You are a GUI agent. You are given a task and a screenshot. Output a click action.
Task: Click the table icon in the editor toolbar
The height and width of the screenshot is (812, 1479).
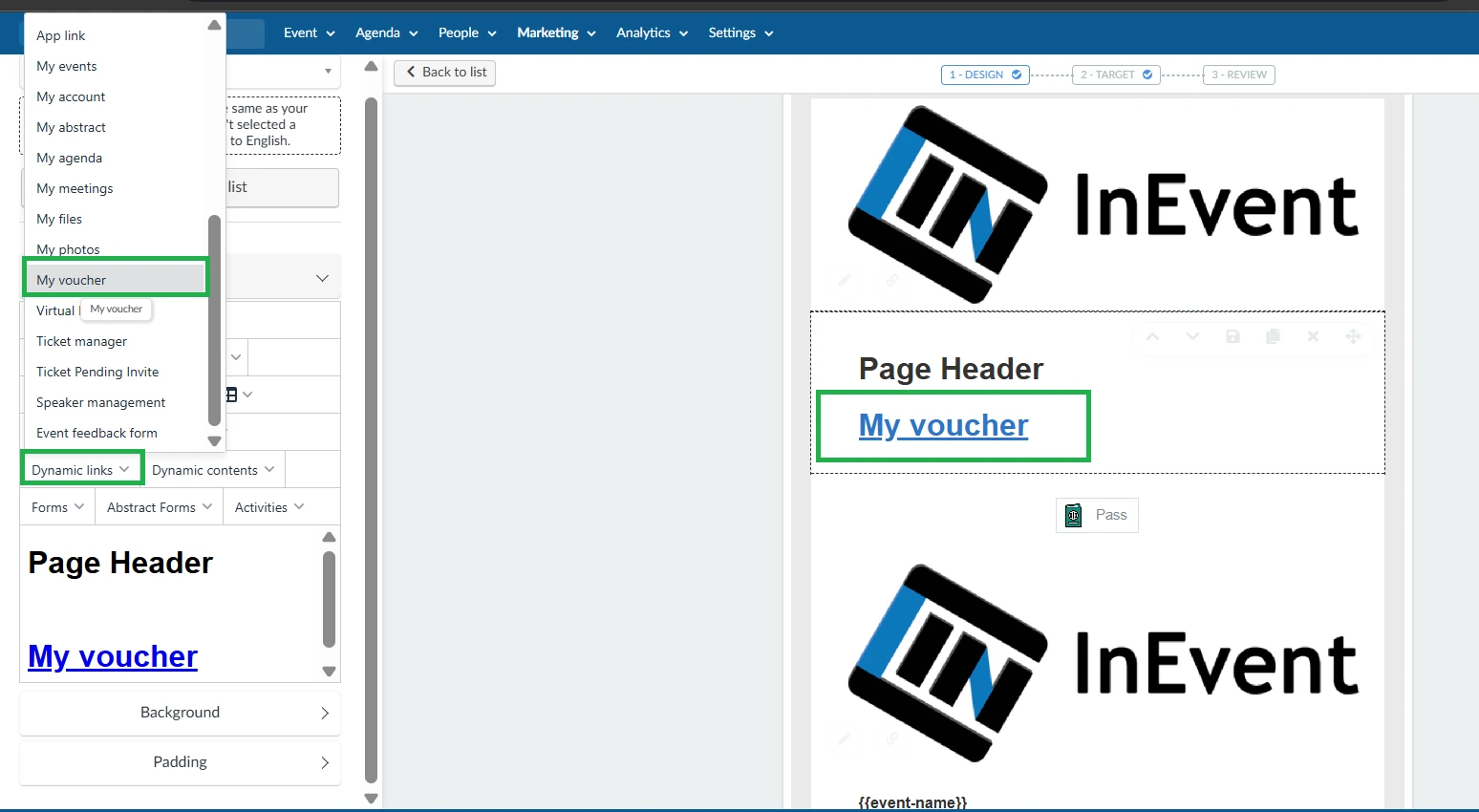click(x=230, y=395)
